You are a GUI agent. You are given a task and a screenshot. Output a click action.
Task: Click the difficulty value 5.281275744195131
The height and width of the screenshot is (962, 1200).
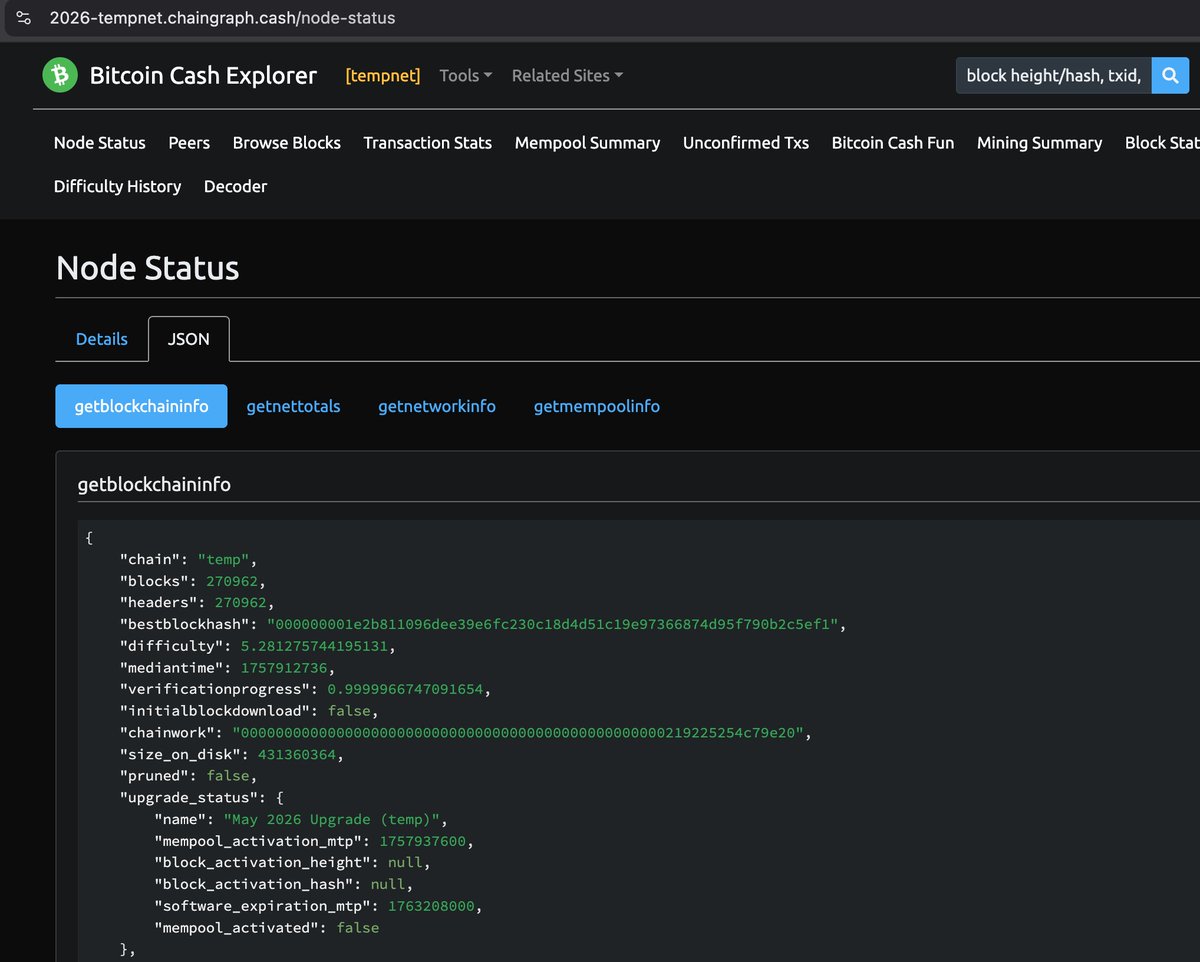[314, 646]
